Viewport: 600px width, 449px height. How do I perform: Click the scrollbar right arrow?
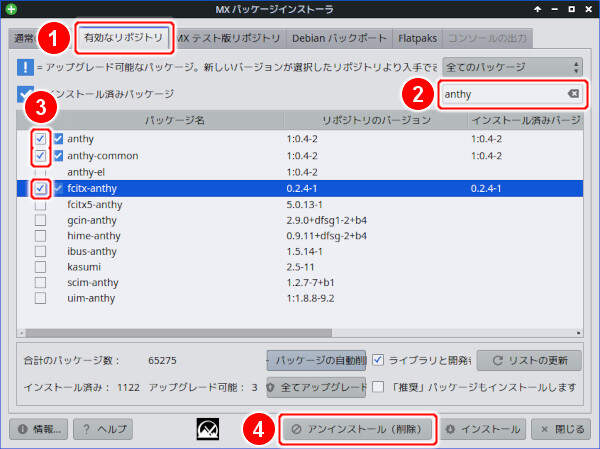click(x=579, y=333)
